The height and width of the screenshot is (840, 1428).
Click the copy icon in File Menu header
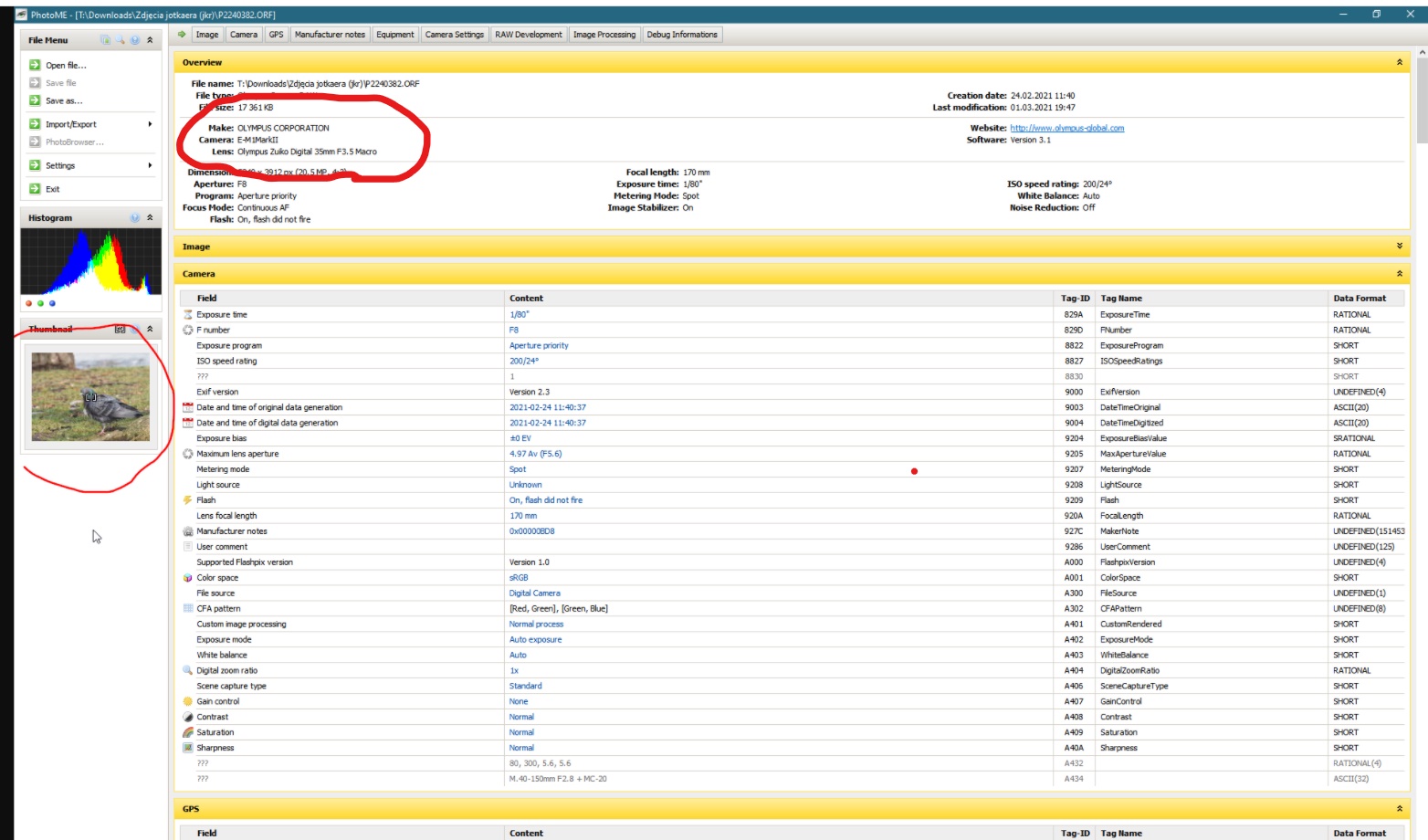pyautogui.click(x=105, y=40)
